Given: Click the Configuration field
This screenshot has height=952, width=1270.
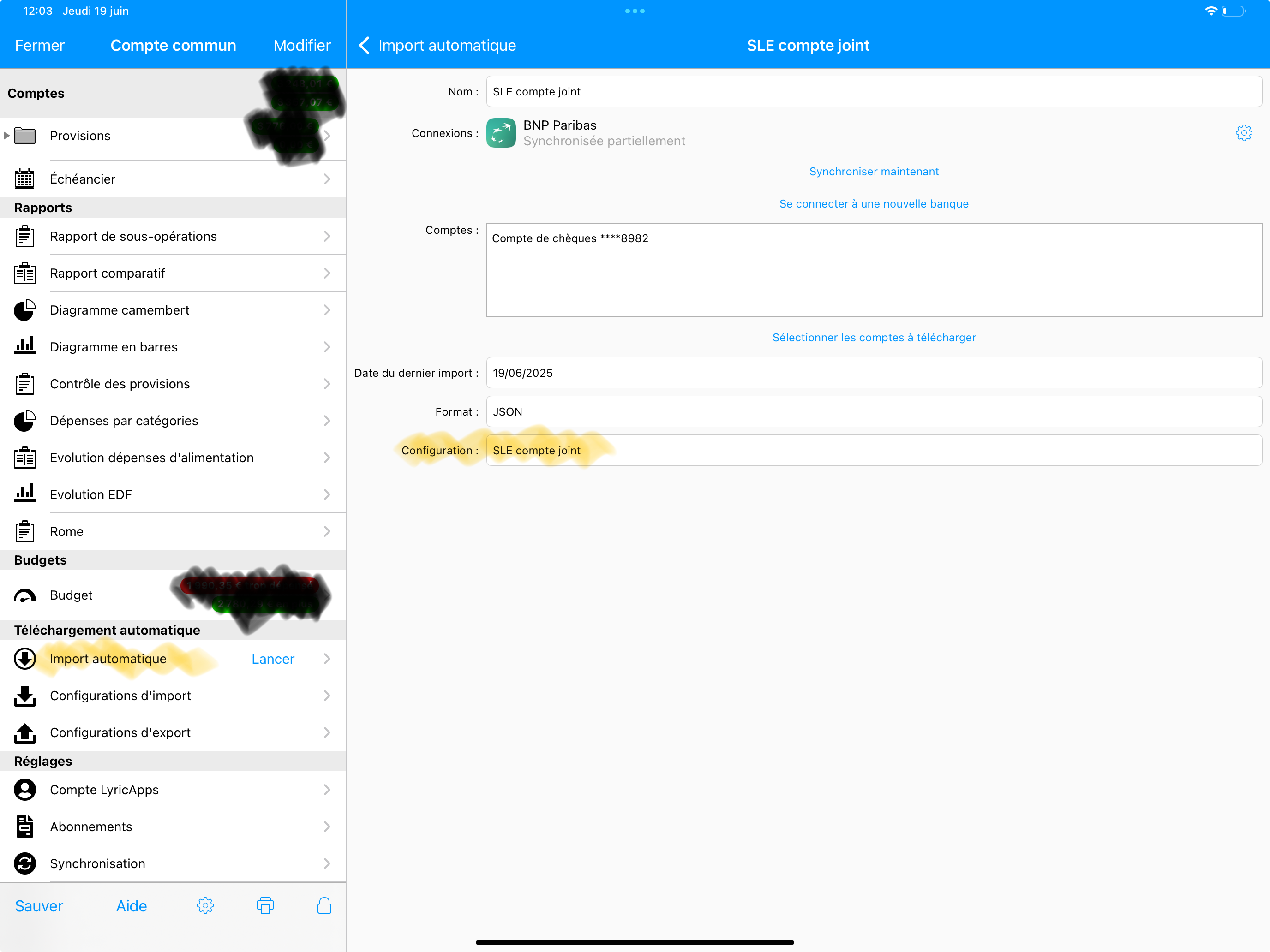Looking at the screenshot, I should [x=874, y=451].
